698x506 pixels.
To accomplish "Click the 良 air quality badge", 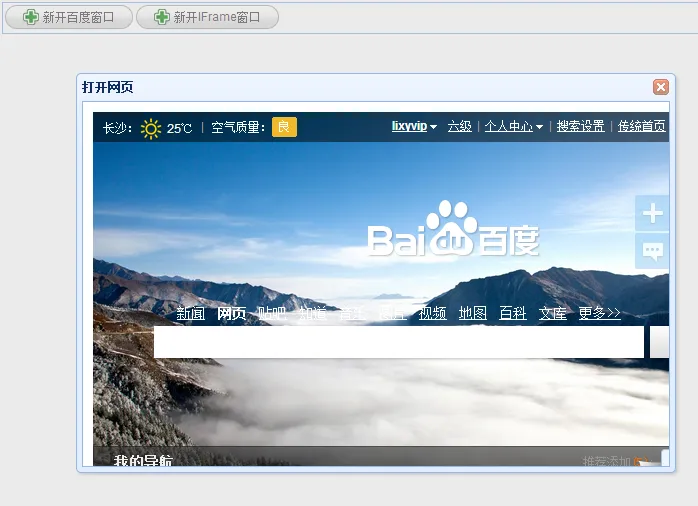I will point(284,127).
